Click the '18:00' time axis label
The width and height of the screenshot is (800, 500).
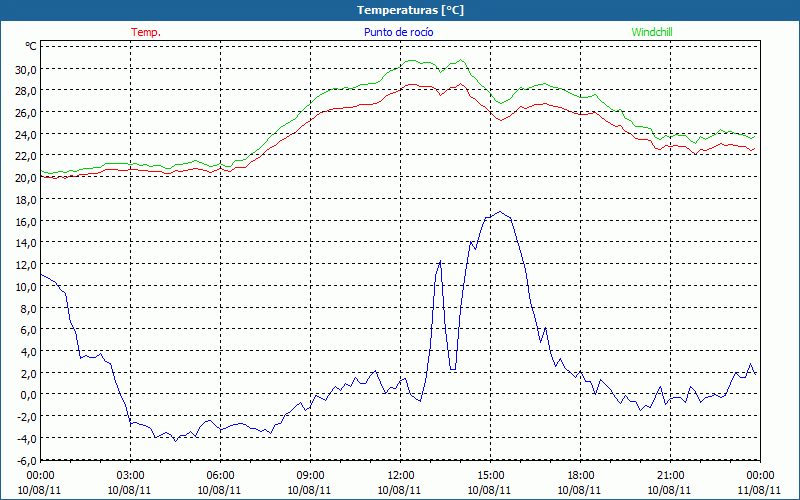pyautogui.click(x=581, y=476)
